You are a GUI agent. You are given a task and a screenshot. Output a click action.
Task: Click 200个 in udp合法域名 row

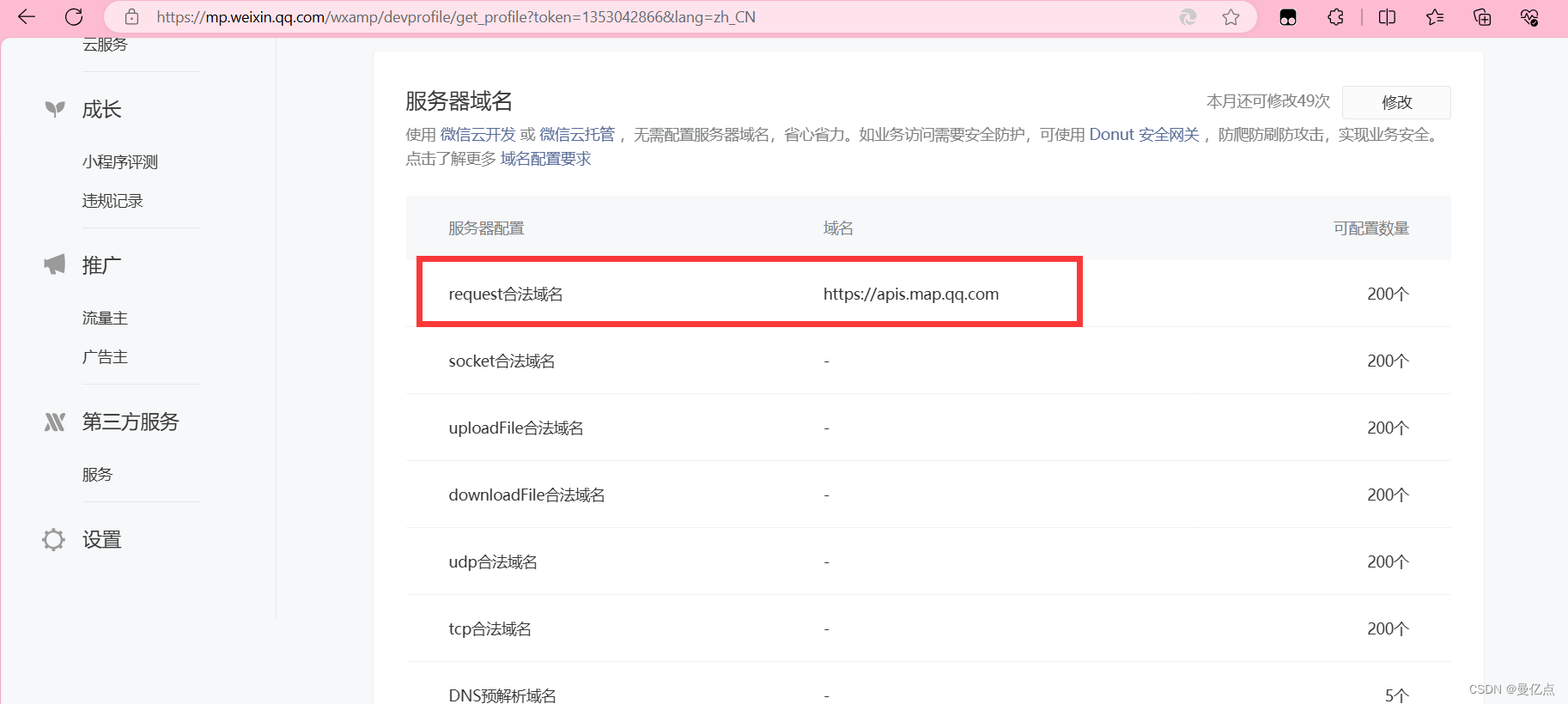[1389, 562]
